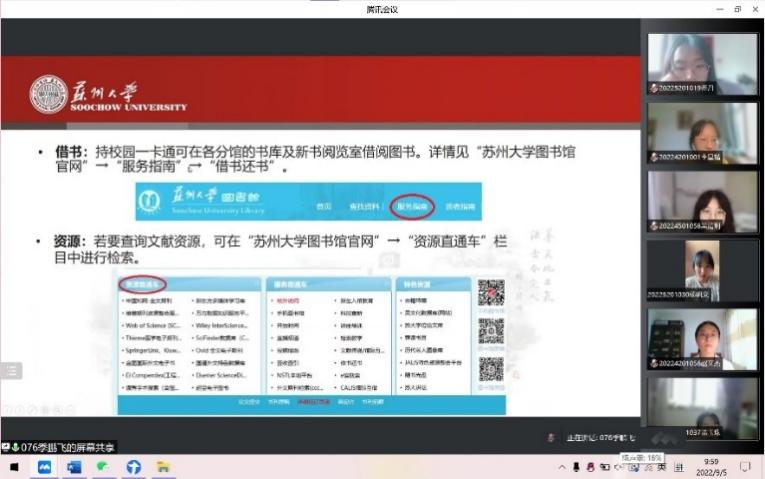Select the fourth participant video tile
765x479 pixels.
point(702,271)
